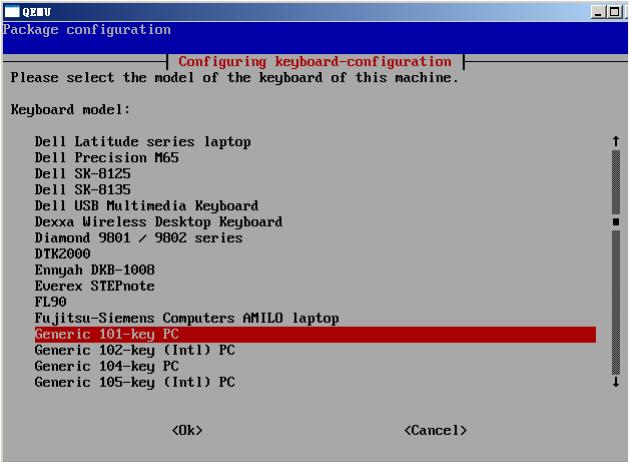The width and height of the screenshot is (629, 462).
Task: Pick Fujitsu-Siemens Computers AMILO laptop
Action: pos(187,318)
